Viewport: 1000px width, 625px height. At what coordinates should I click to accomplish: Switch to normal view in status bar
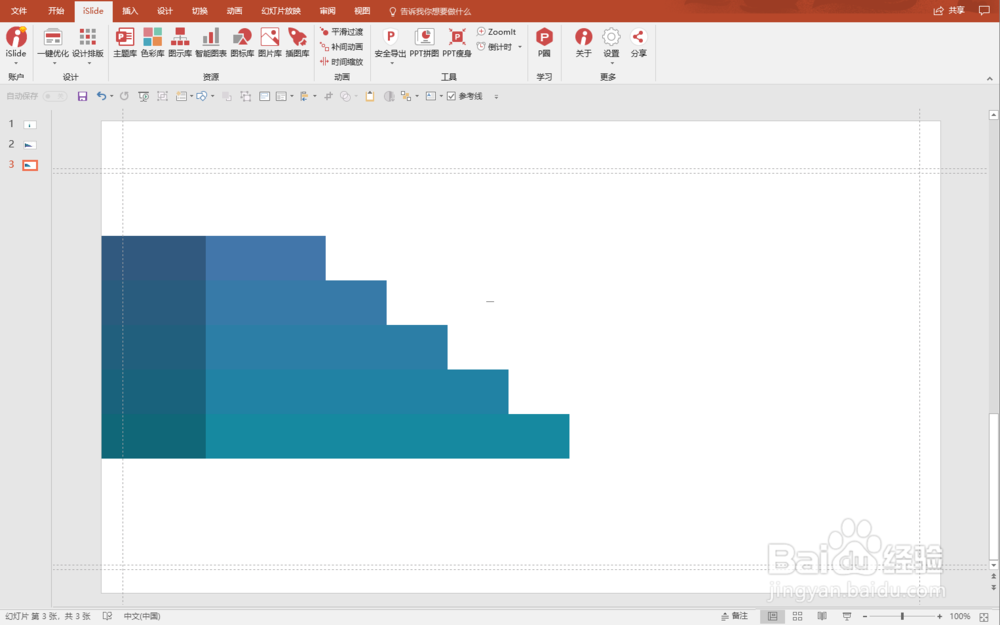tap(772, 616)
